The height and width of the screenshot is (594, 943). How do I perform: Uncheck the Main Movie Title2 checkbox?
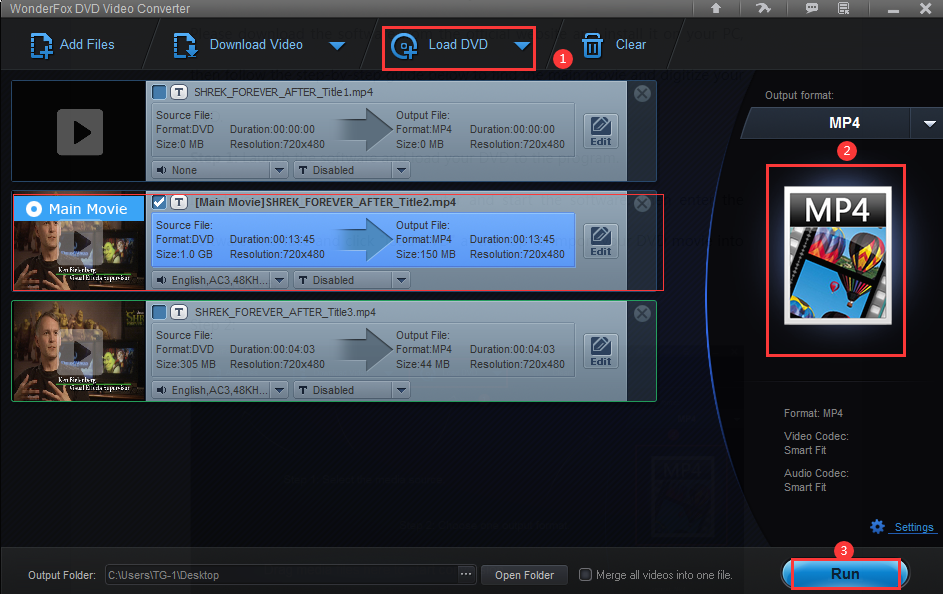click(159, 202)
